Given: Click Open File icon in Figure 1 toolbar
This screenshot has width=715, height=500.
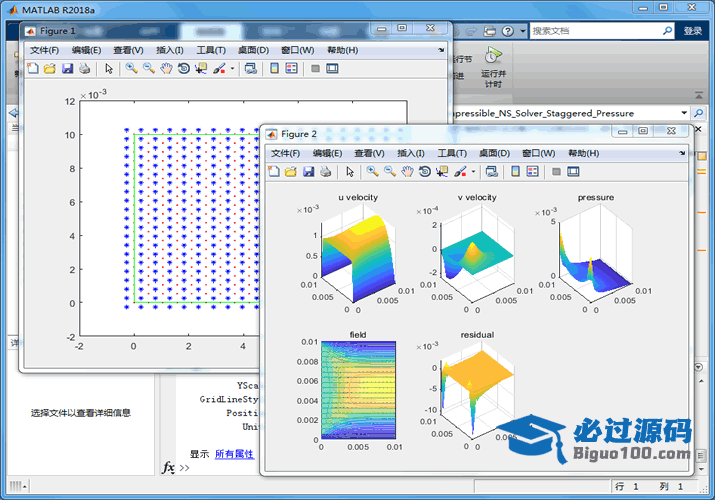Looking at the screenshot, I should tap(50, 68).
